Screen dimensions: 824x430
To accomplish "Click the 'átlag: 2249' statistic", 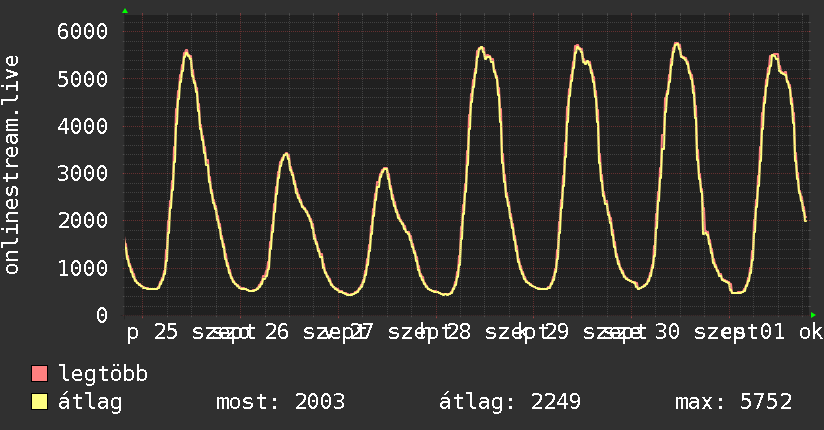I will [x=510, y=402].
